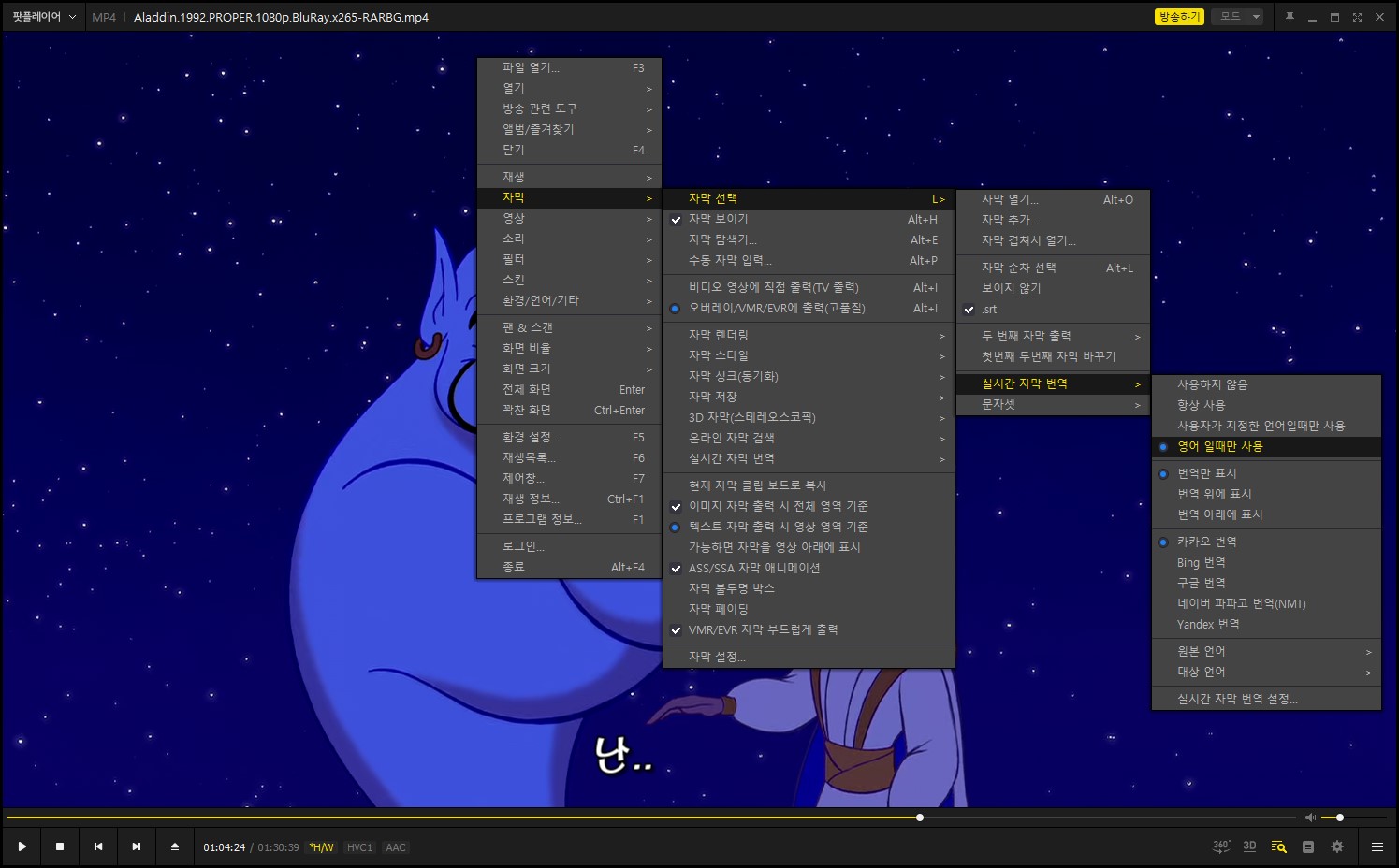Image resolution: width=1399 pixels, height=868 pixels.
Task: Select the .srt subtitle track
Action: point(1053,309)
